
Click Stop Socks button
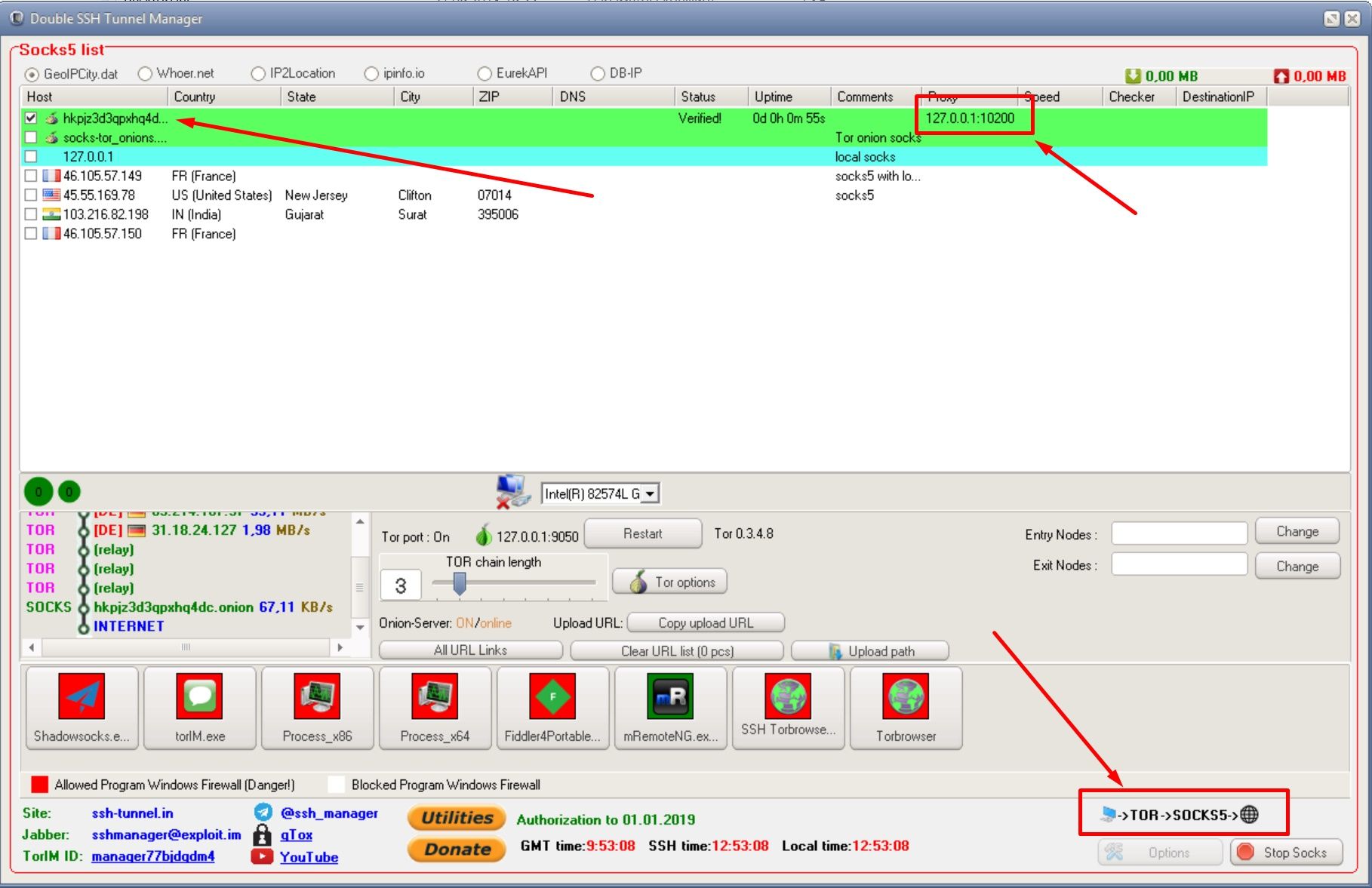pyautogui.click(x=1286, y=853)
